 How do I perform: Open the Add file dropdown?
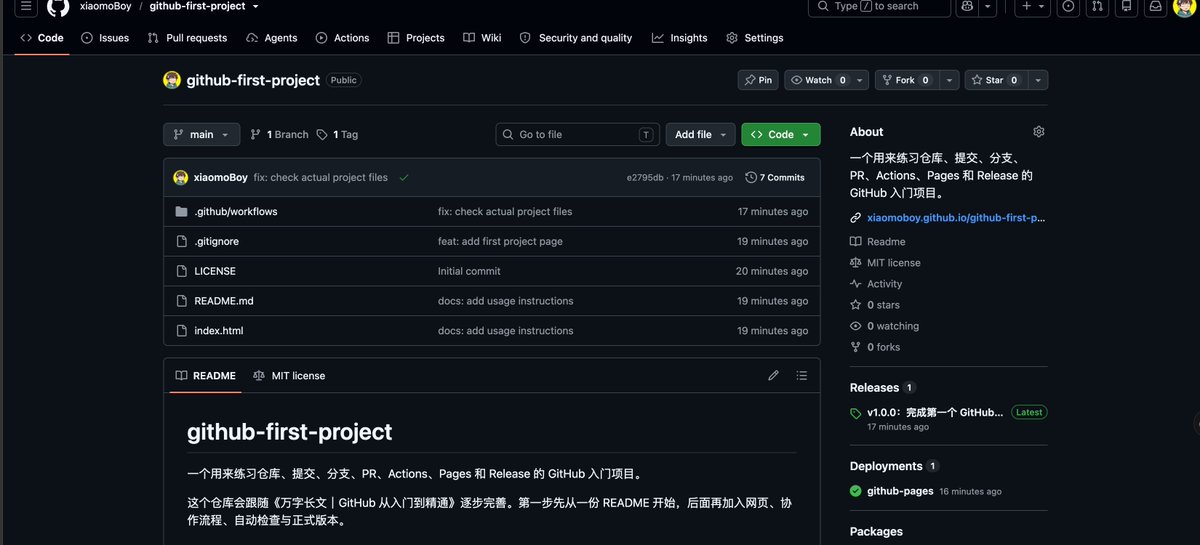[700, 134]
